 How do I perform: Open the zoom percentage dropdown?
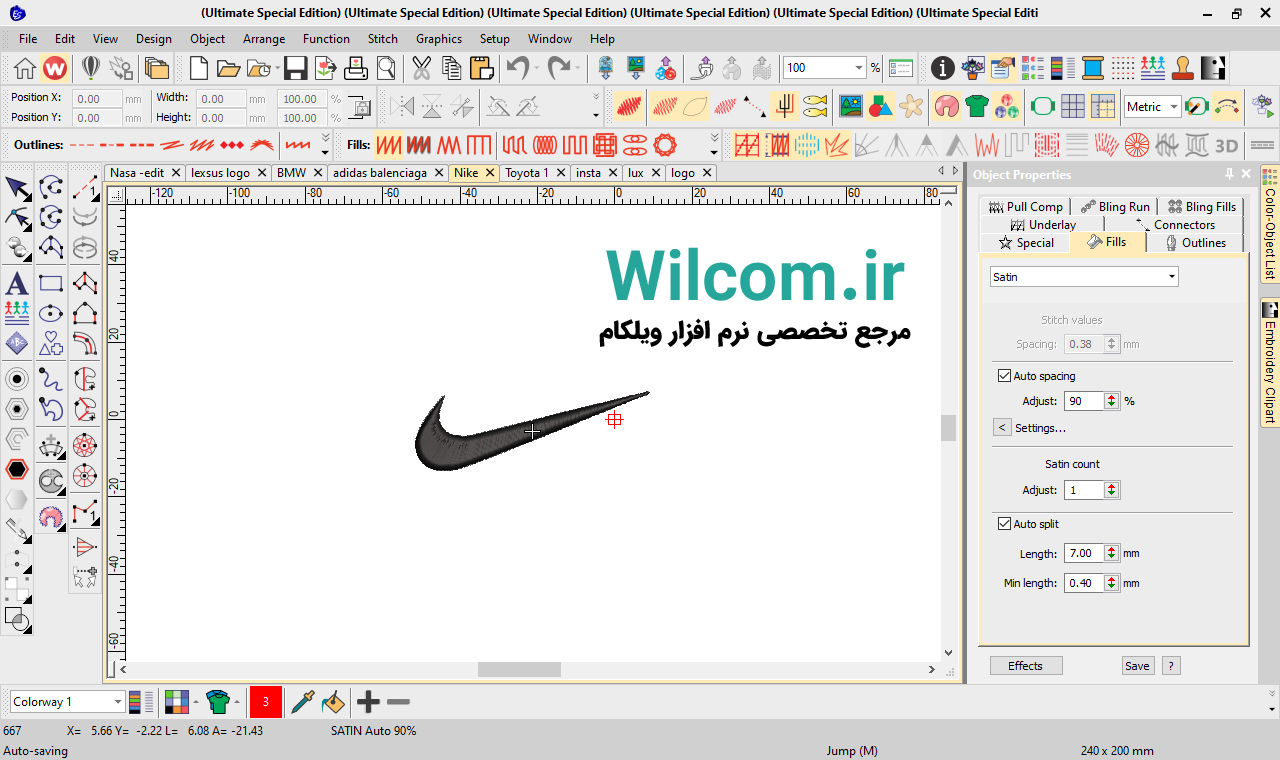(859, 68)
